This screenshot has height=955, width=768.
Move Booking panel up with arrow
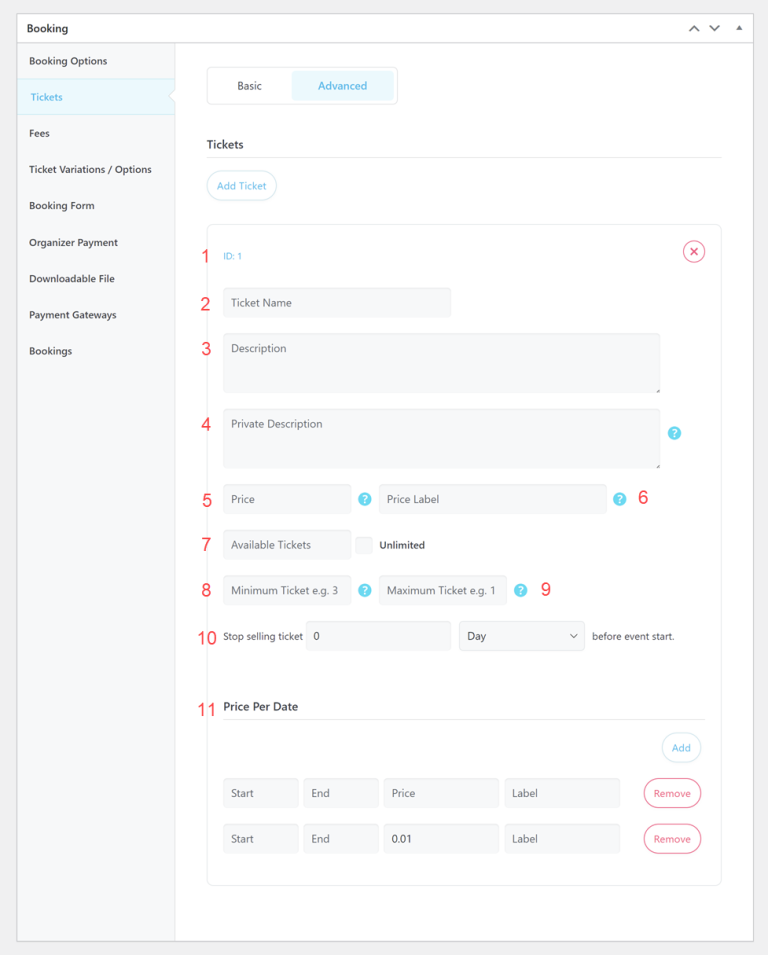694,28
